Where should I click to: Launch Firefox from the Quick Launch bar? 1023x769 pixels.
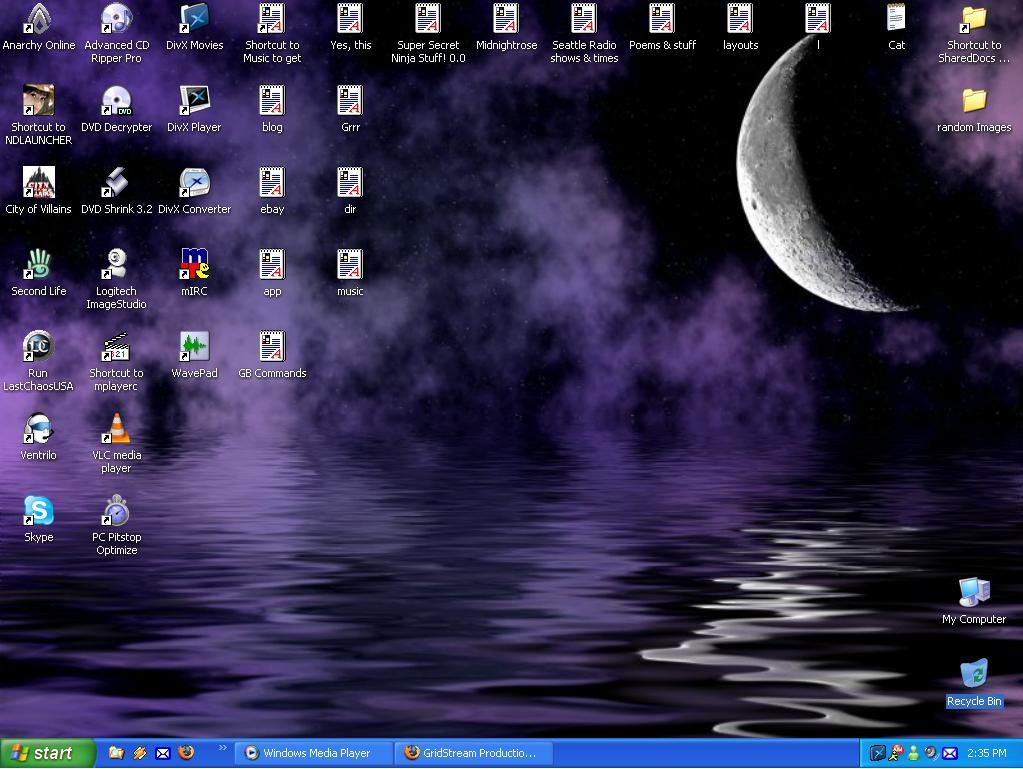(x=186, y=753)
